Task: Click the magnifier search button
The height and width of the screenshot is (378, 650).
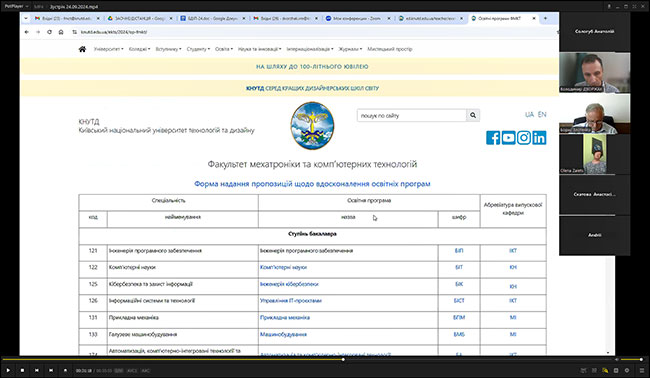Action: pos(473,115)
